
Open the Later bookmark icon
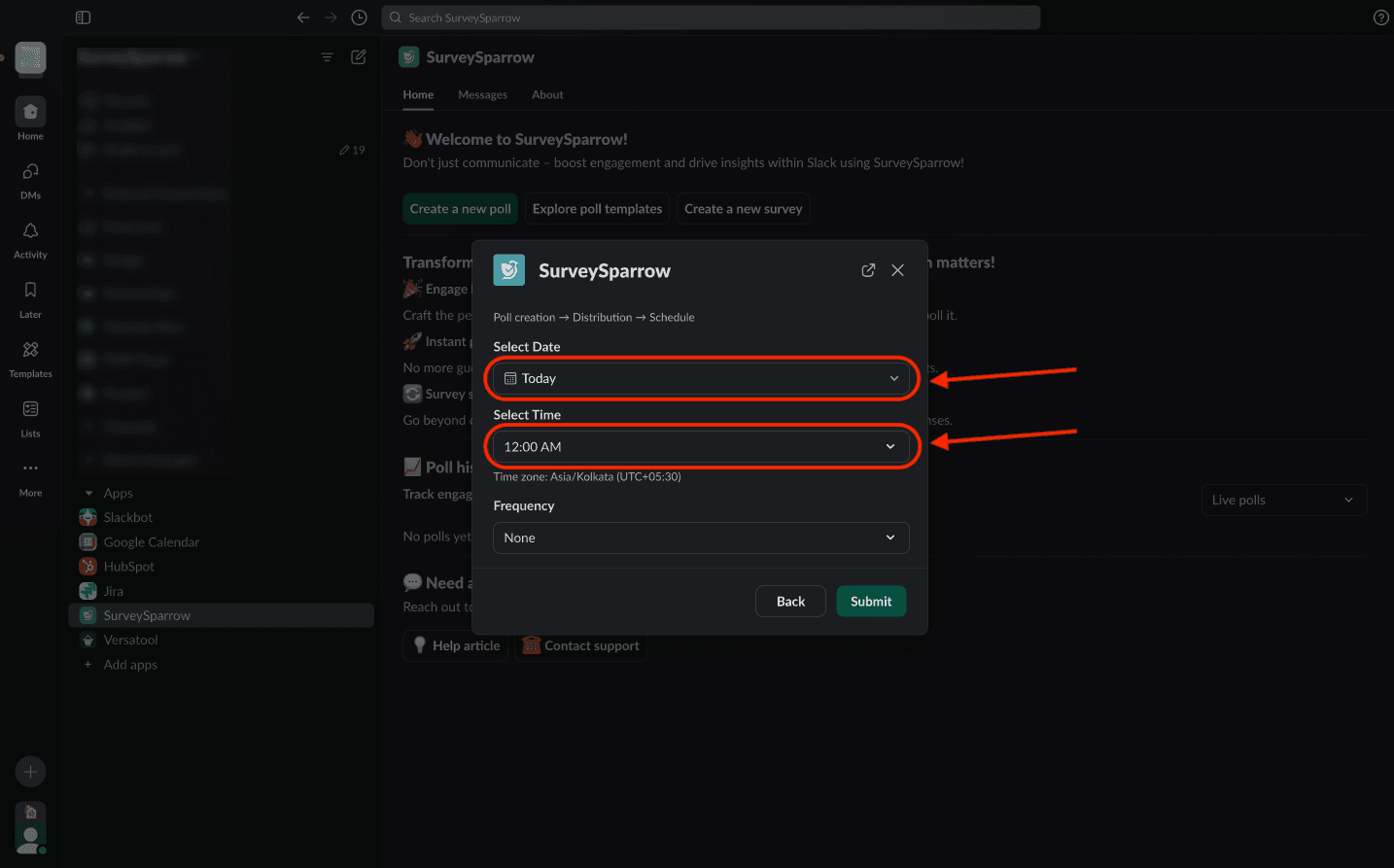tap(30, 297)
